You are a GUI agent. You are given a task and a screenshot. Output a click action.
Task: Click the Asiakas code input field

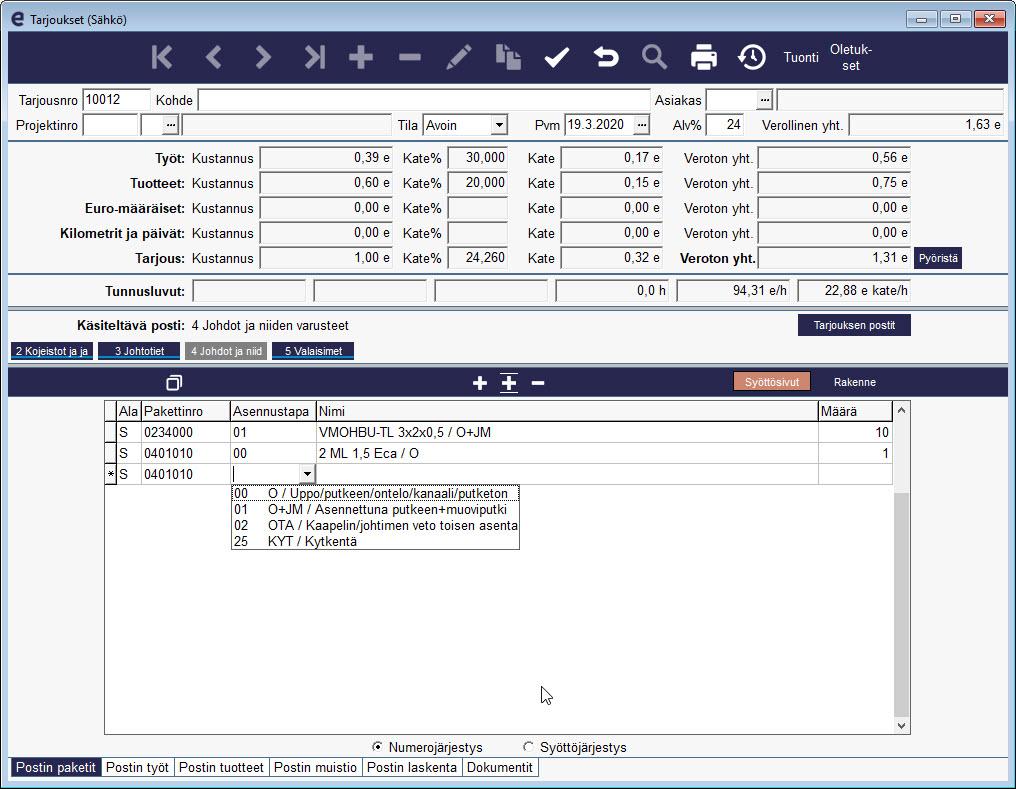[x=732, y=100]
